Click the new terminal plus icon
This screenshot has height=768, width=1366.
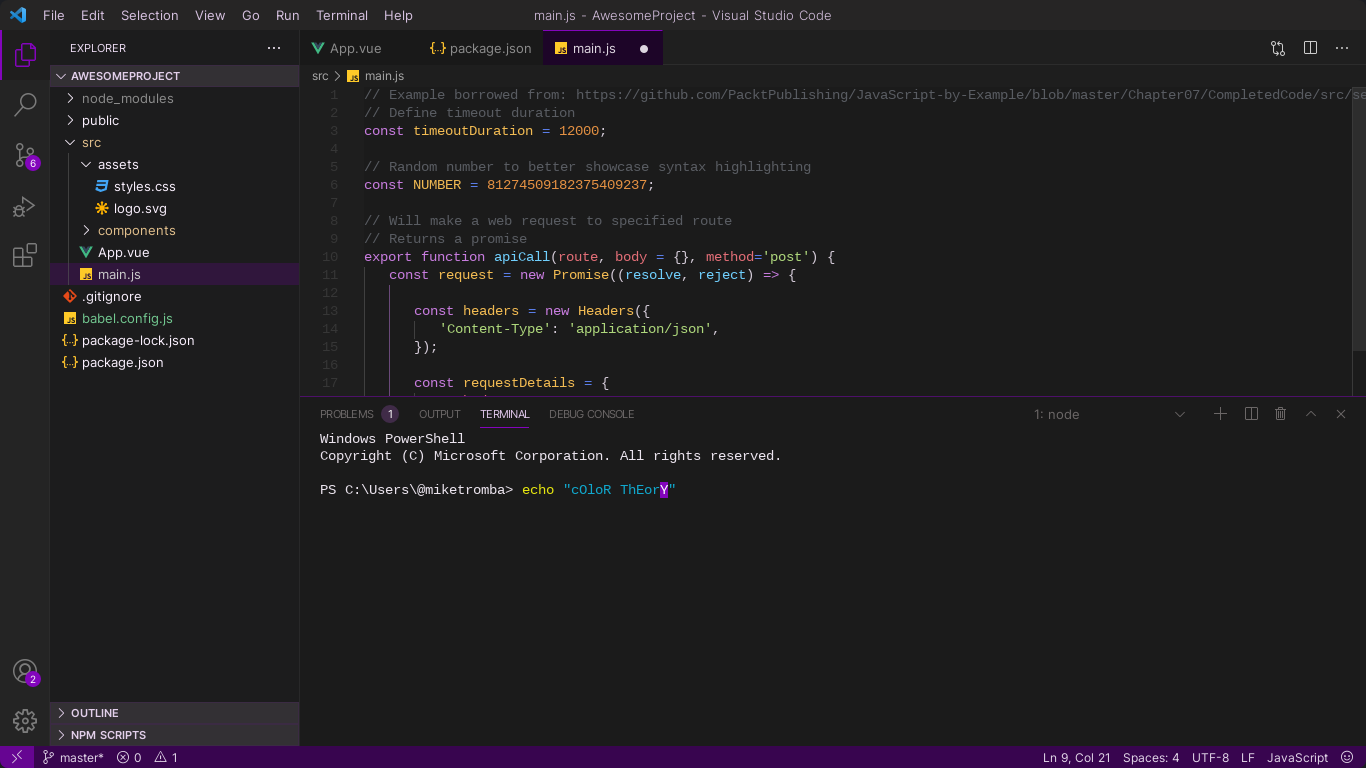point(1220,414)
